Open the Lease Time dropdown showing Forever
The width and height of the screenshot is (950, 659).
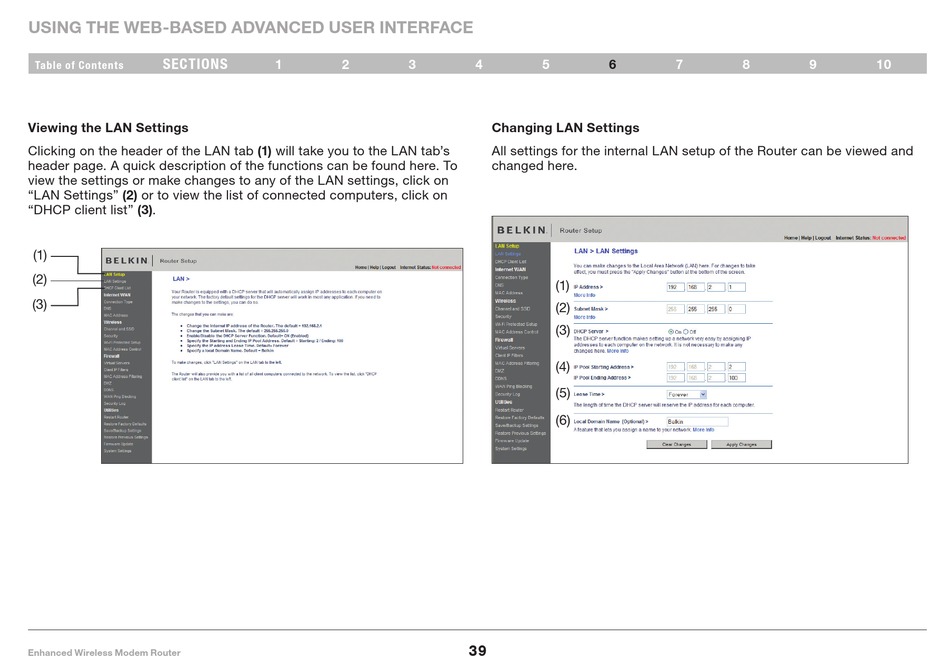coord(686,394)
